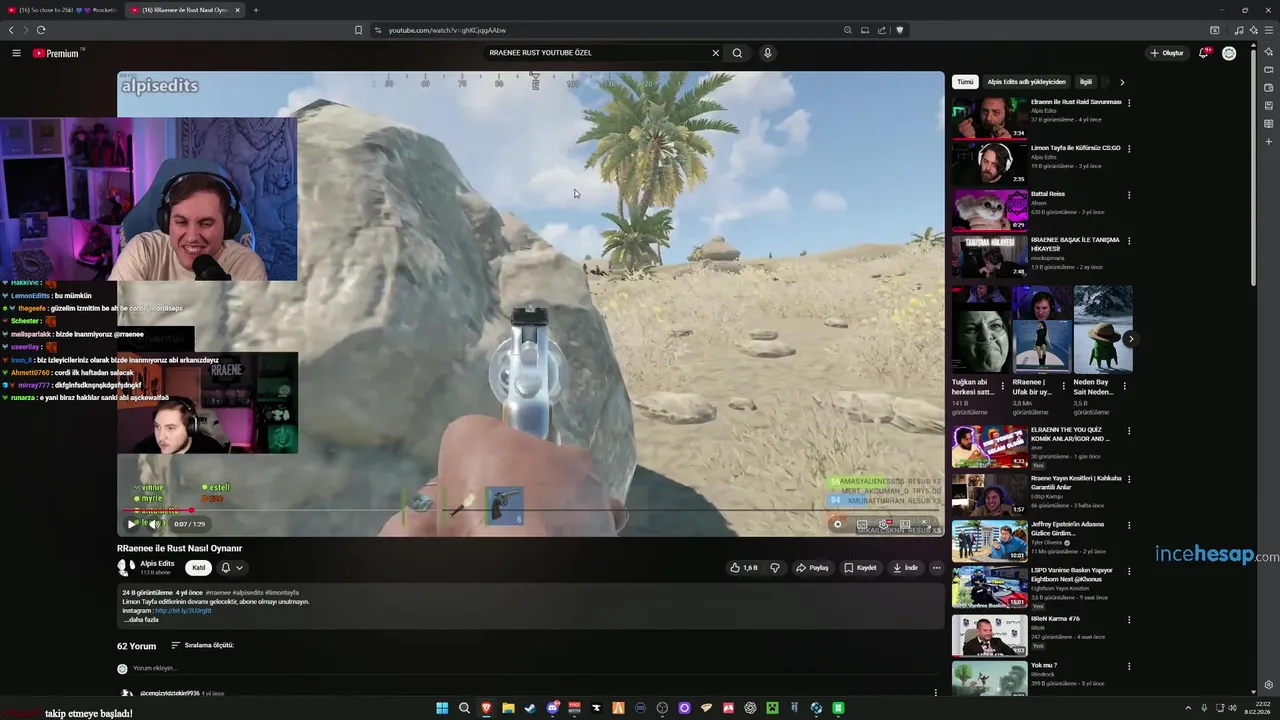Image resolution: width=1280 pixels, height=720 pixels.
Task: Go back in browser history
Action: pyautogui.click(x=11, y=30)
